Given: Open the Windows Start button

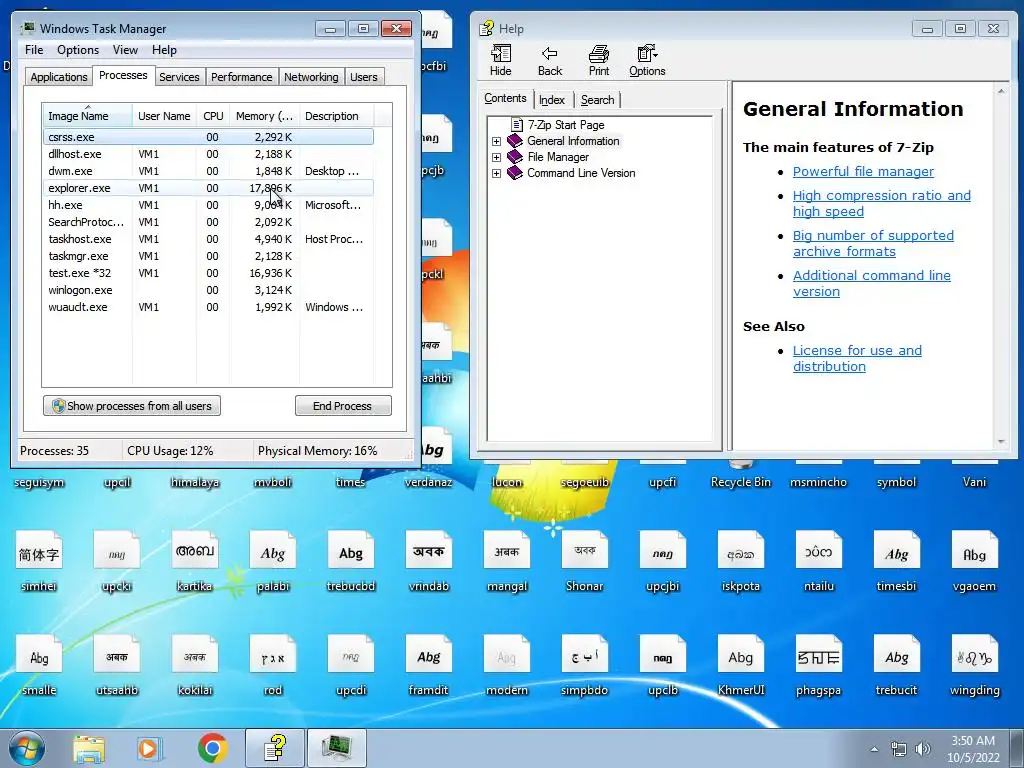Looking at the screenshot, I should 26,748.
